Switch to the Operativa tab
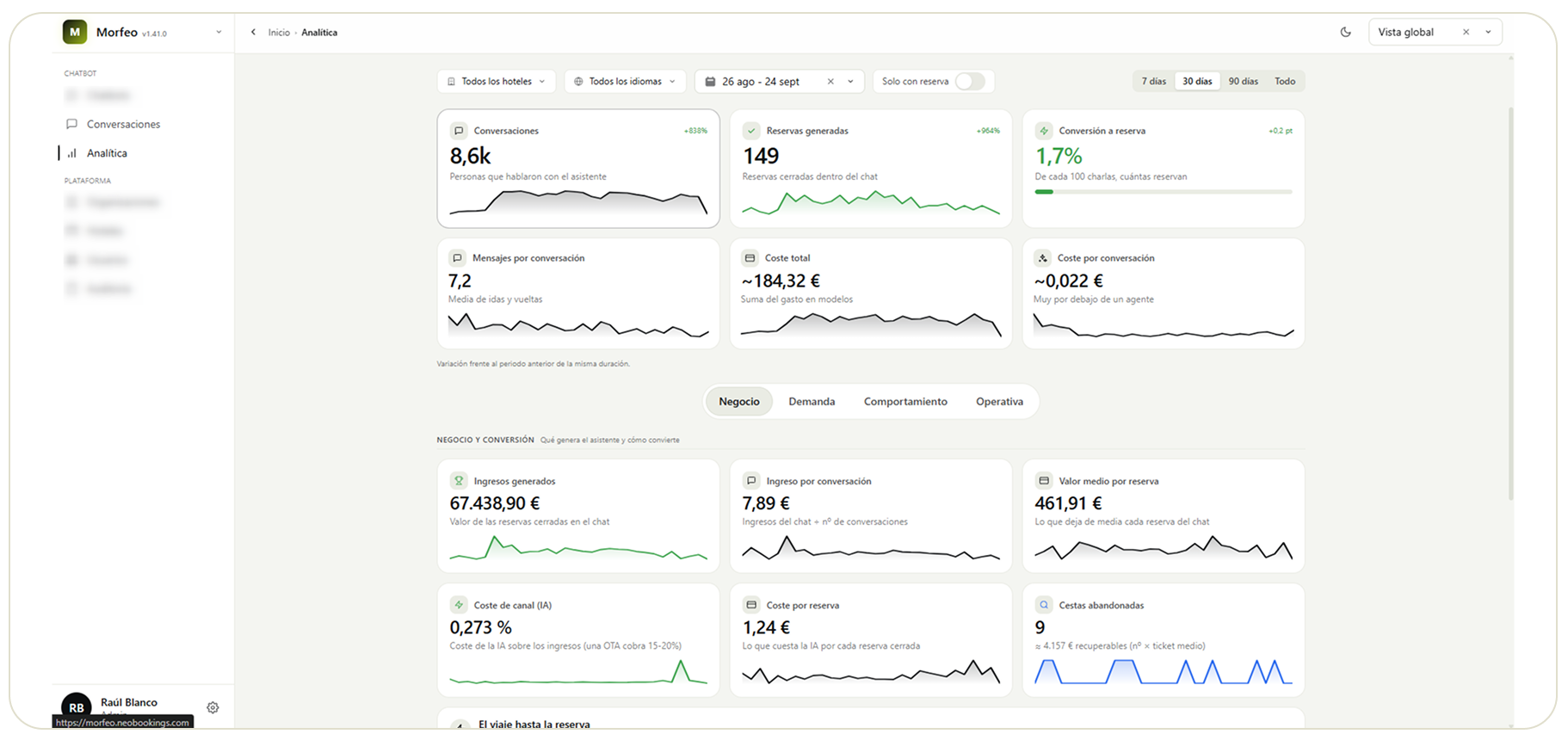 (999, 402)
